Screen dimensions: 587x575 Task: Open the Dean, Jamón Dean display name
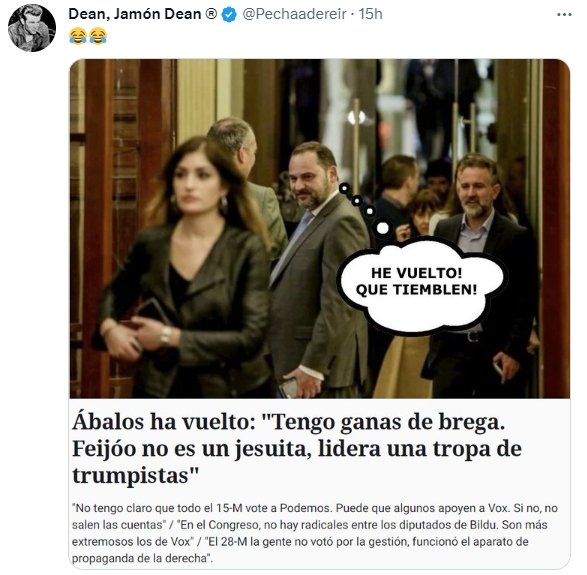click(x=135, y=14)
